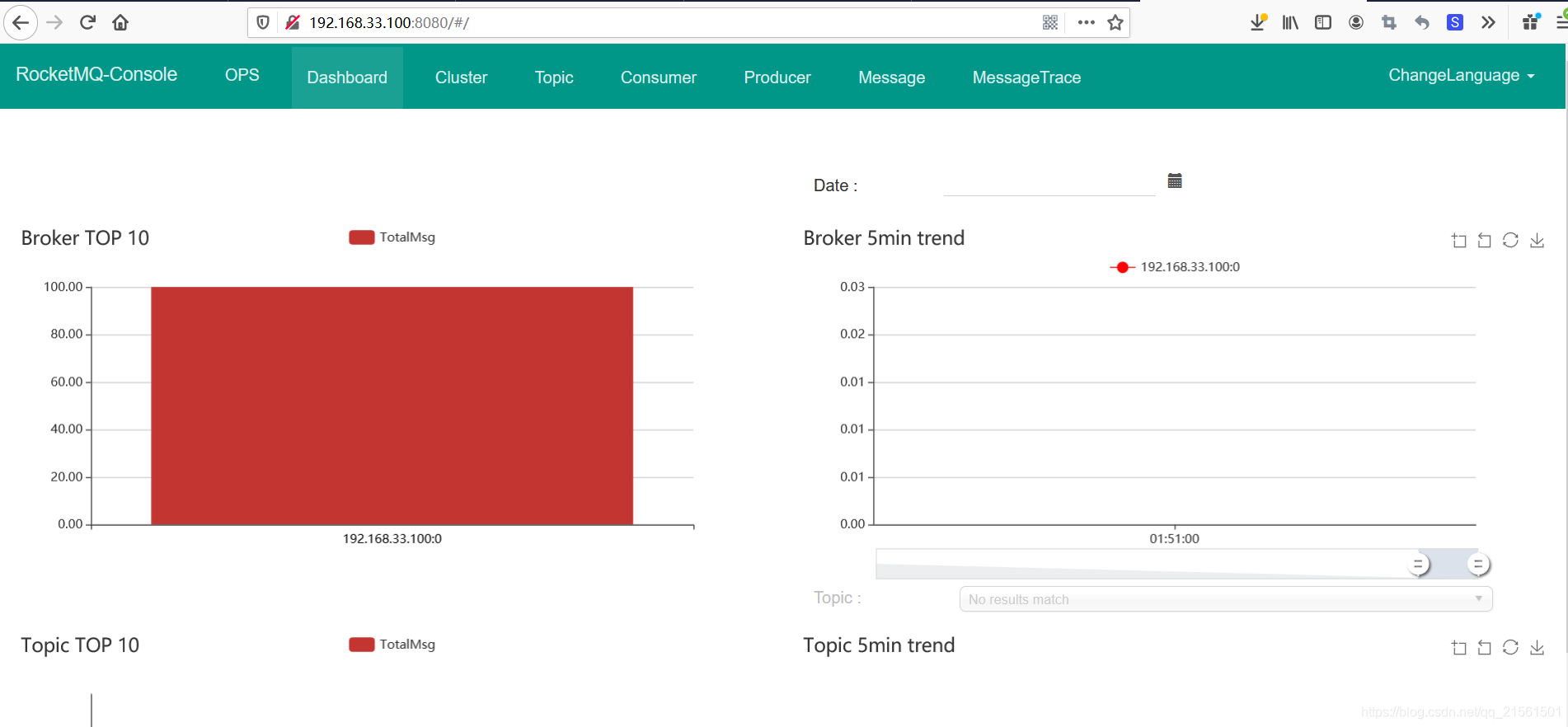Toggle TotalMsg legend in Topic TOP 10
The height and width of the screenshot is (727, 1568).
click(x=392, y=645)
